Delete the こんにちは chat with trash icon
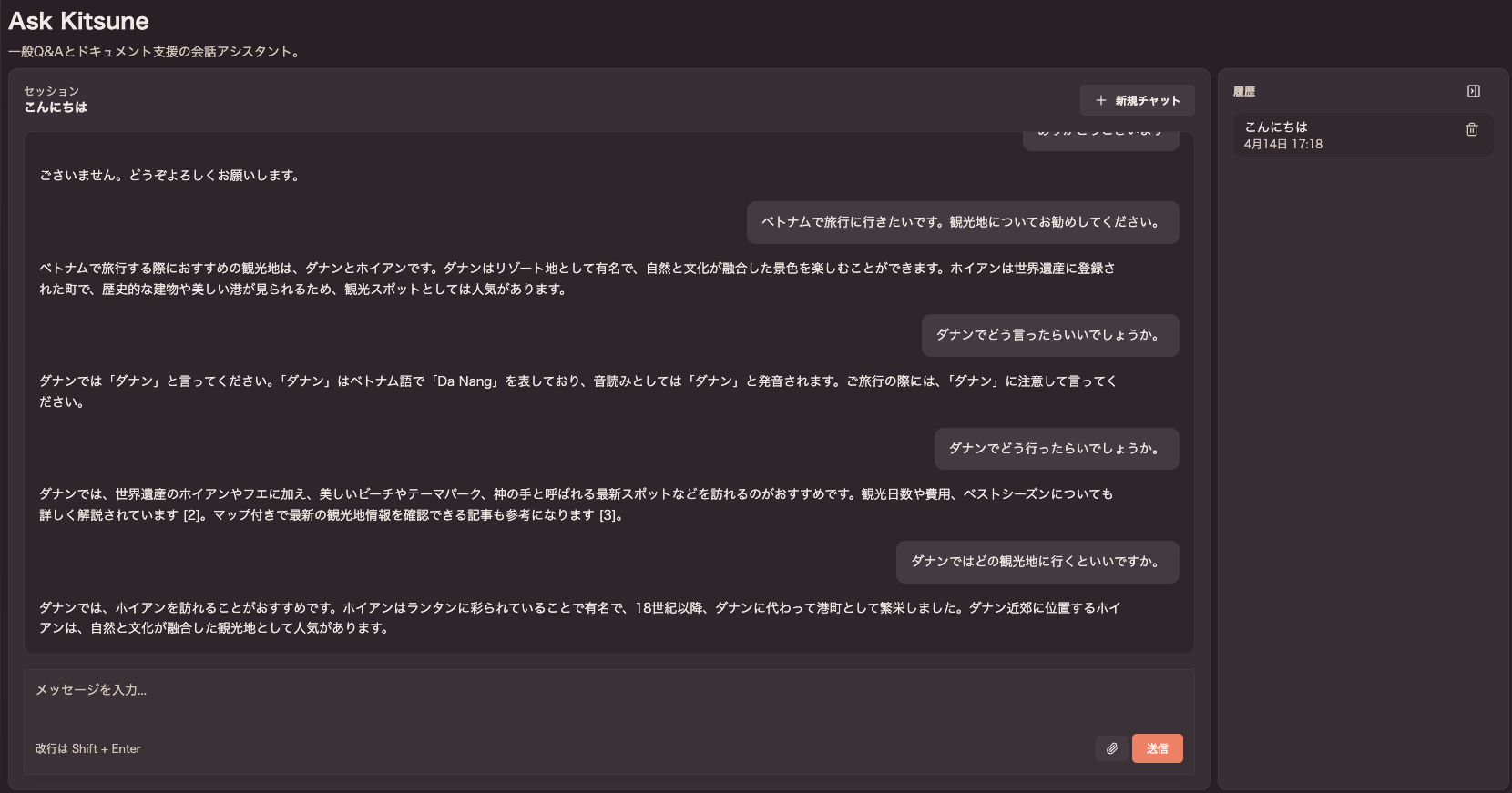 point(1471,129)
